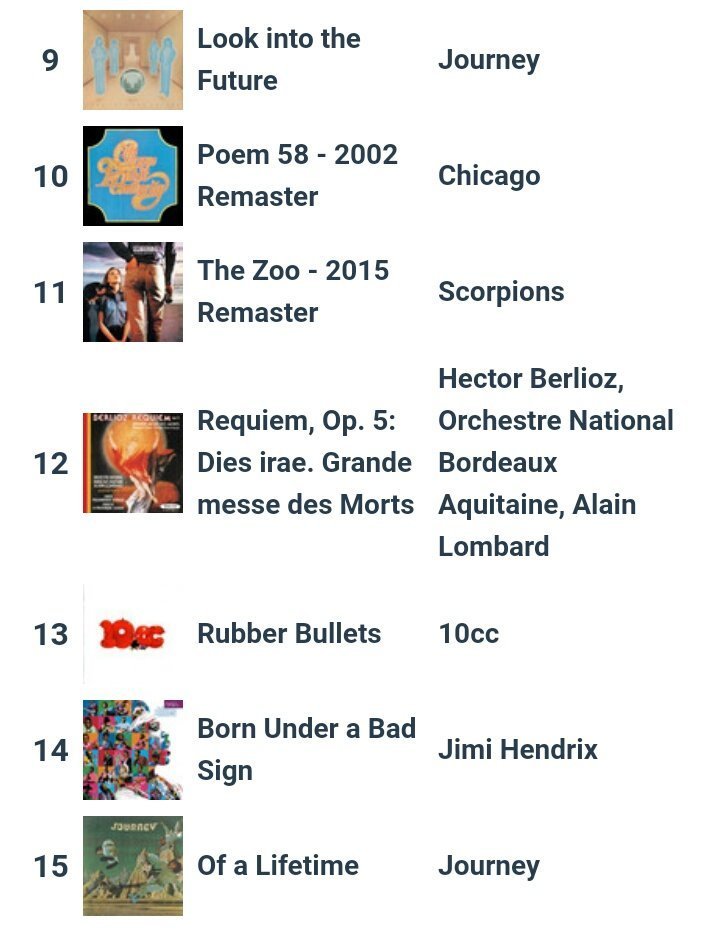The width and height of the screenshot is (720, 947).
Task: Click the Hector Berlioz artist credit
Action: pyautogui.click(x=531, y=379)
